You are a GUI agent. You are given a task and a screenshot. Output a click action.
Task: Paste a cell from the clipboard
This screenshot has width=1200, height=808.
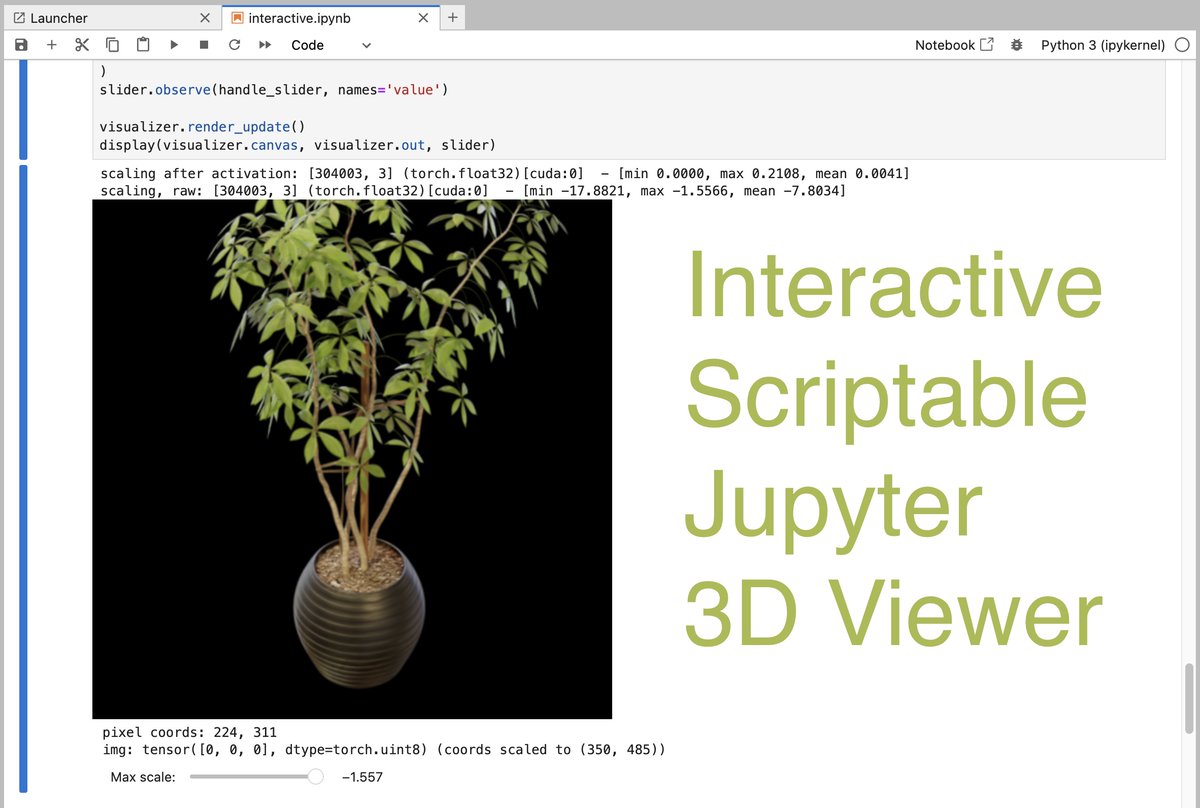click(143, 45)
